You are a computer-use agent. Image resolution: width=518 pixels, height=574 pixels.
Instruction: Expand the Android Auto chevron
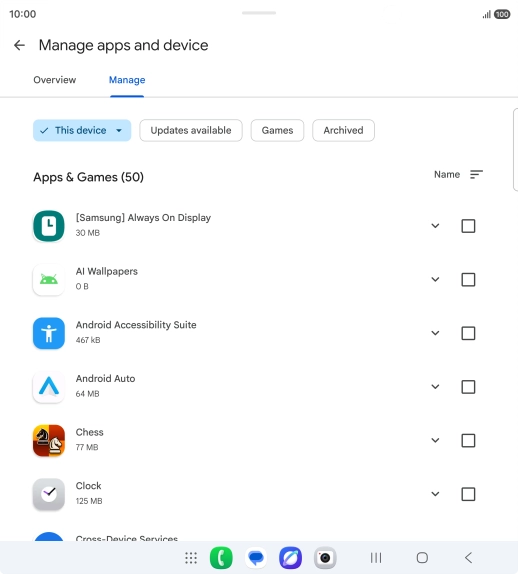click(x=435, y=387)
